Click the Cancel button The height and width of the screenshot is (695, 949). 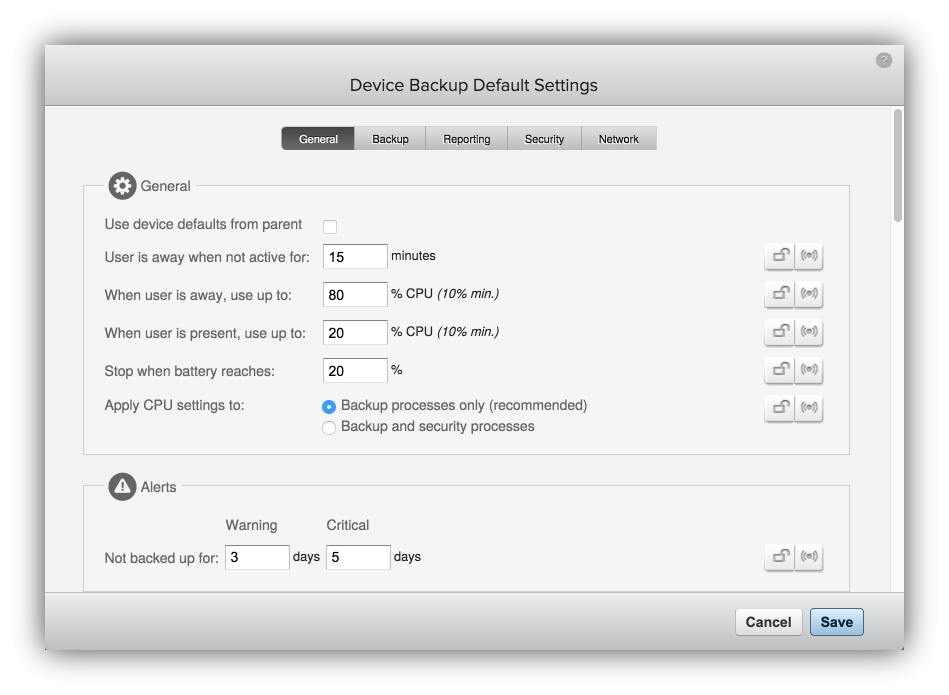pyautogui.click(x=768, y=621)
